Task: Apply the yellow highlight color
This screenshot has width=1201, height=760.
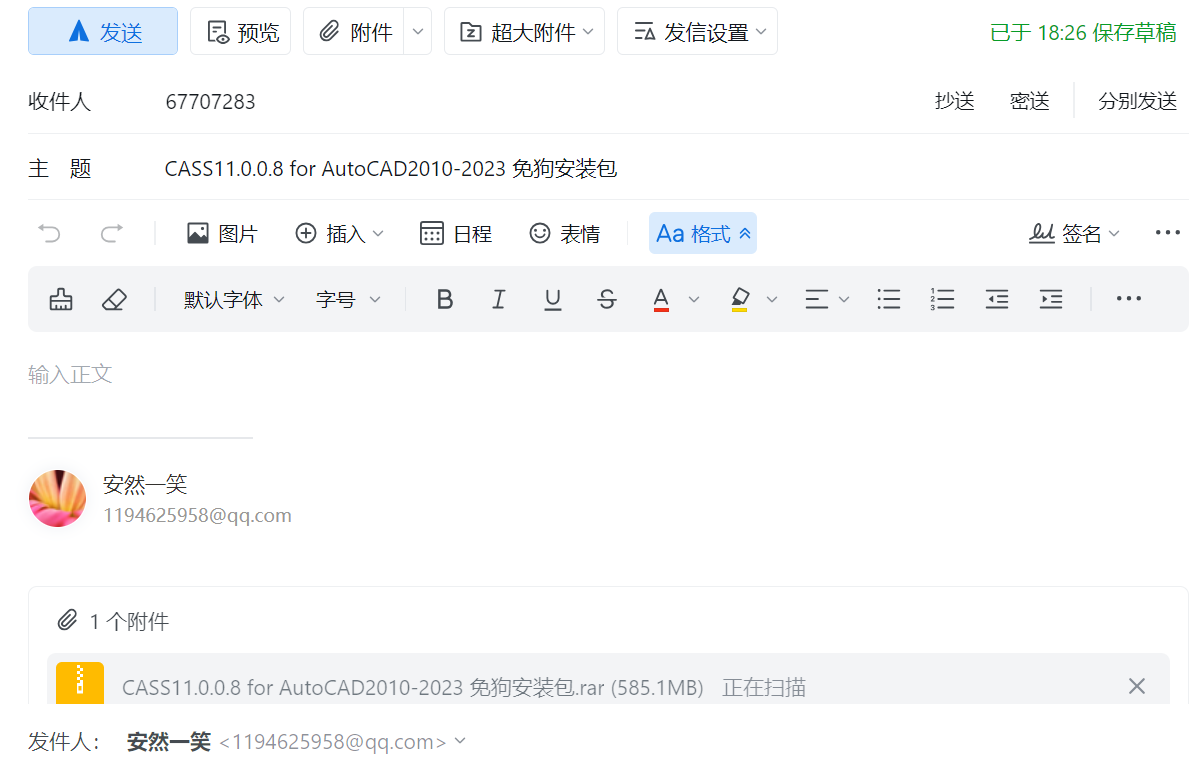Action: click(x=739, y=299)
